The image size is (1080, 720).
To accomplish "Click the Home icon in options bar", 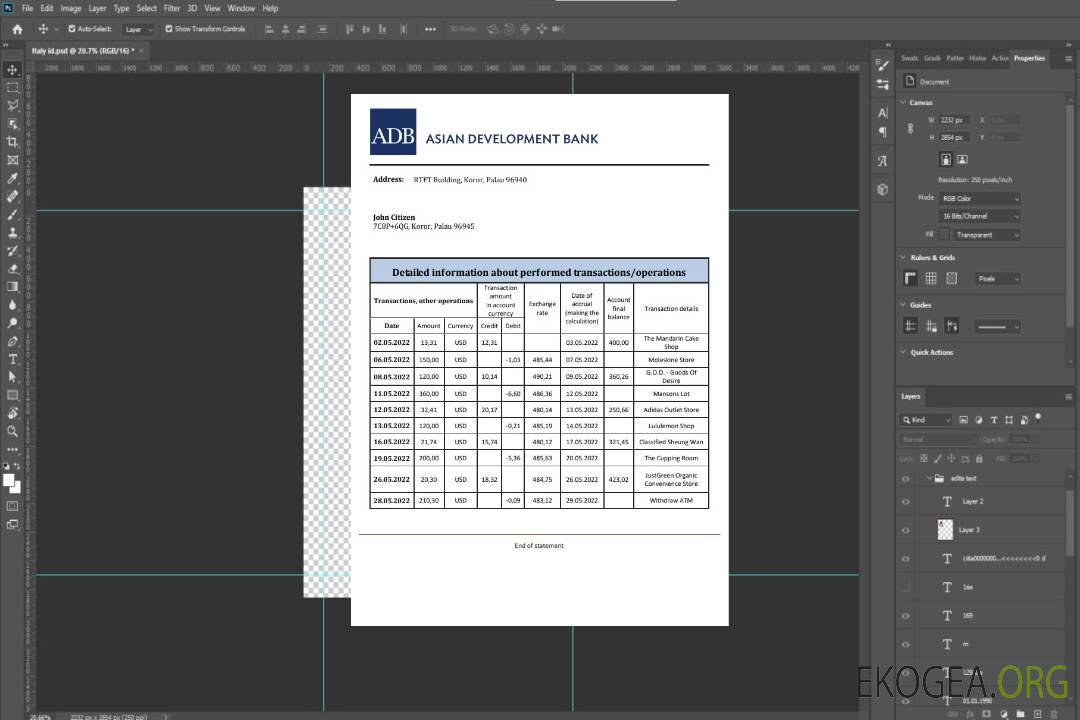I will coord(17,29).
